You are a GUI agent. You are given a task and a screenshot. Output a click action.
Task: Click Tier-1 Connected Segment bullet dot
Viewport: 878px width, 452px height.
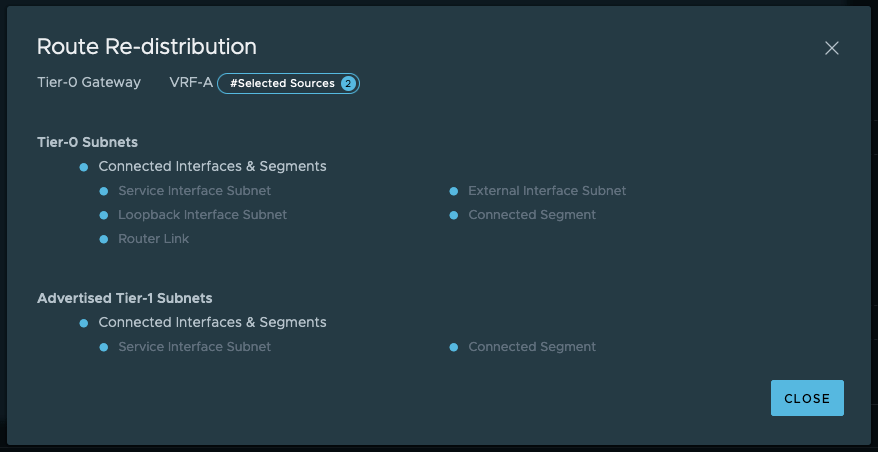click(x=454, y=347)
